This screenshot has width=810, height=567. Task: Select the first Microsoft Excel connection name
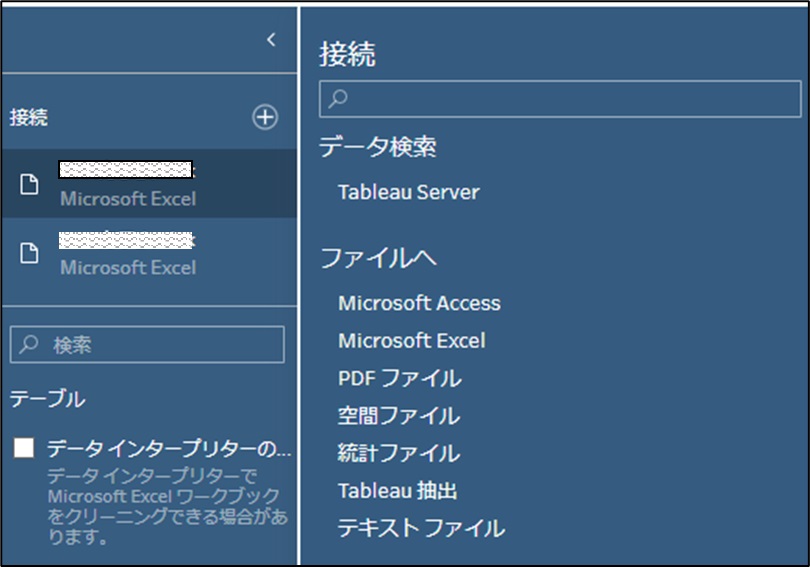coord(126,170)
